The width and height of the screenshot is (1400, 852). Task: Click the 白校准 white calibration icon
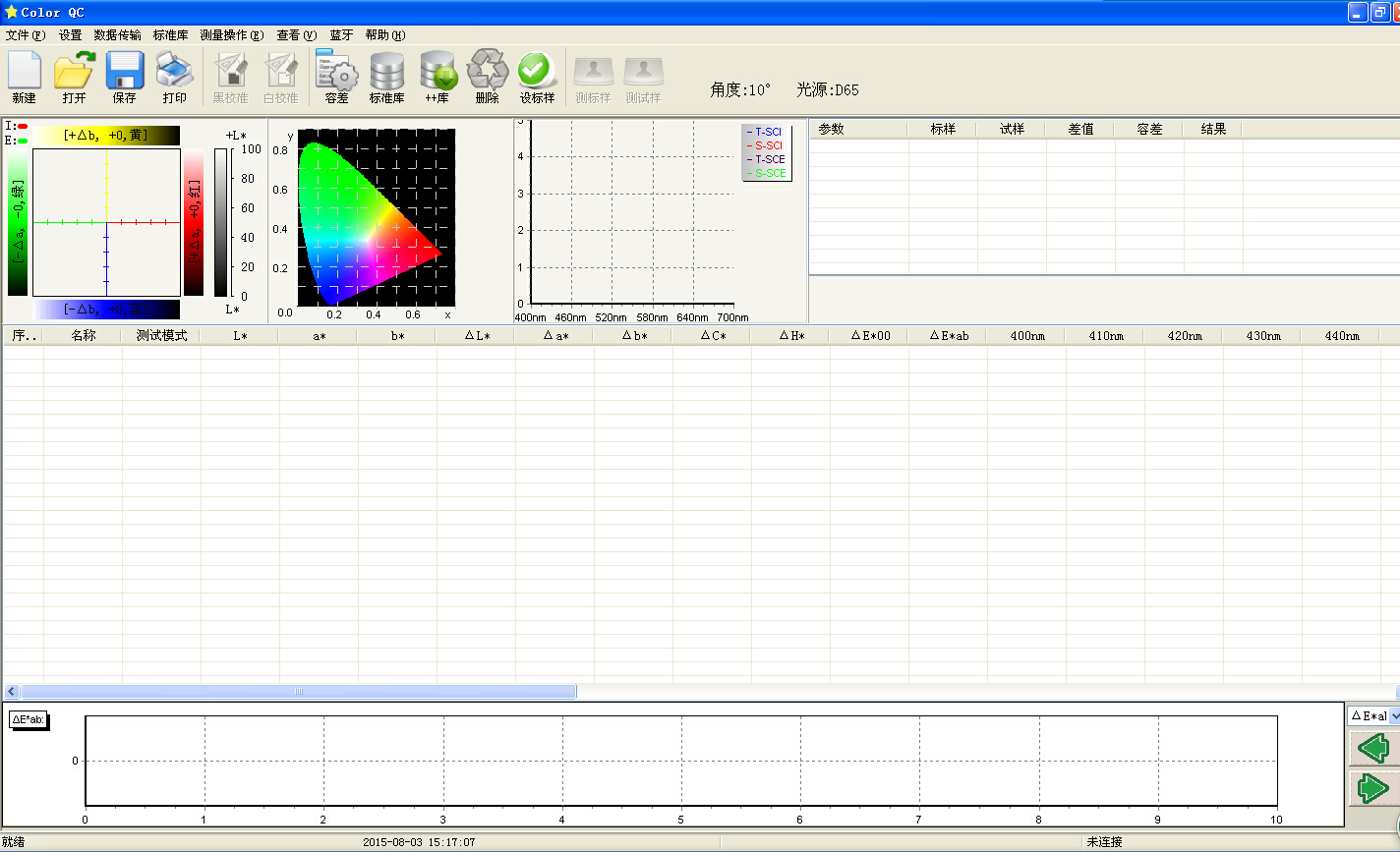click(281, 78)
